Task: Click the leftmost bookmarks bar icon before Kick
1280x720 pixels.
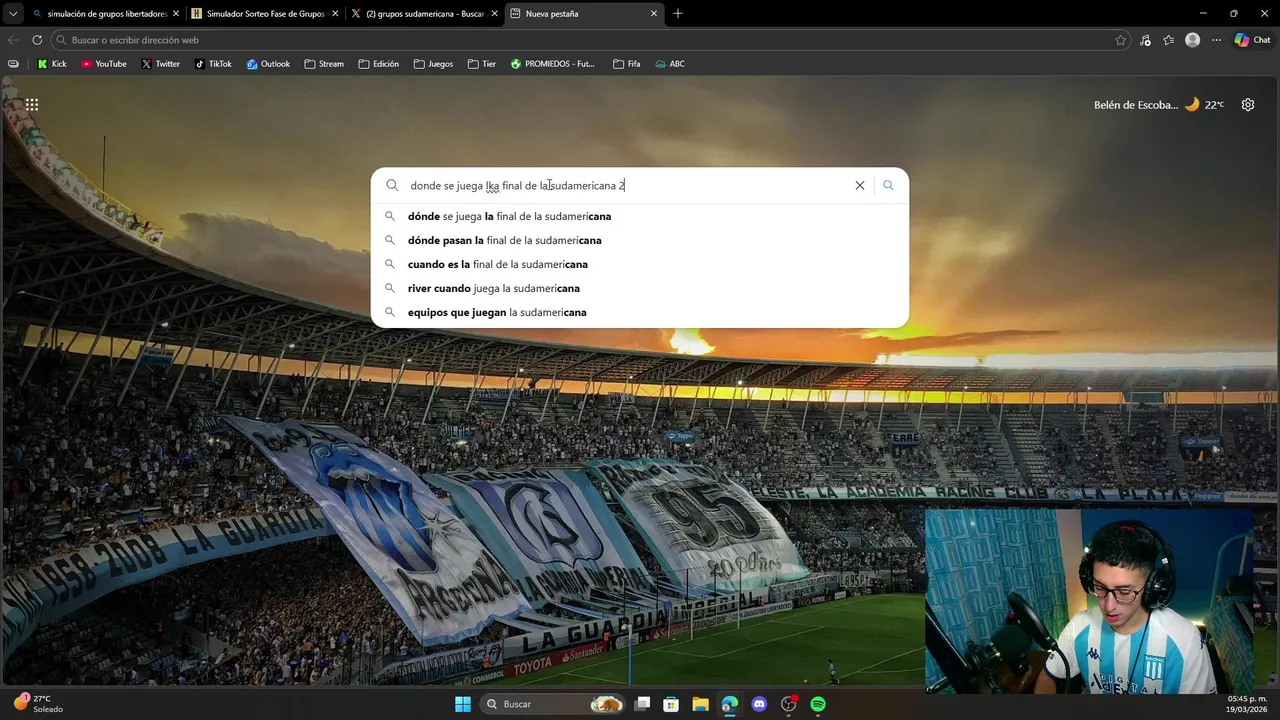Action: 13,64
